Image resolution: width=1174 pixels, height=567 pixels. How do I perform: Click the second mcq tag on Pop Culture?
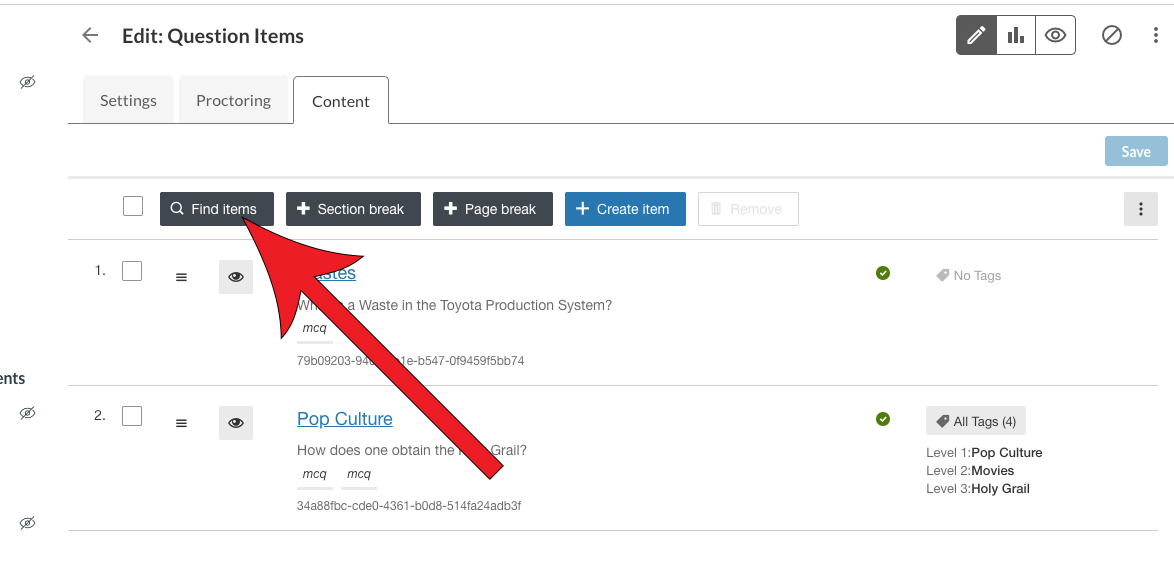click(359, 474)
